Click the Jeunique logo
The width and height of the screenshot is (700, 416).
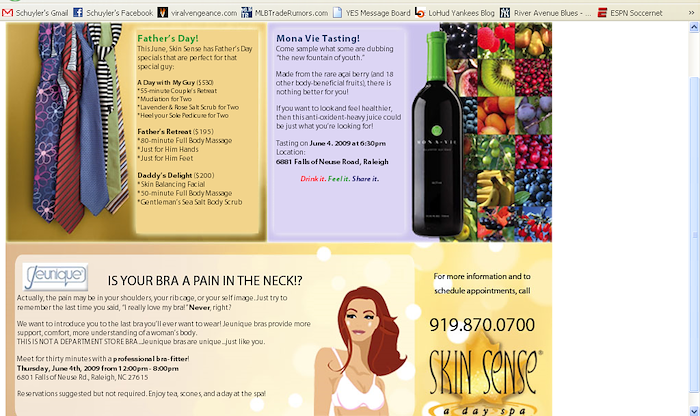tap(55, 277)
